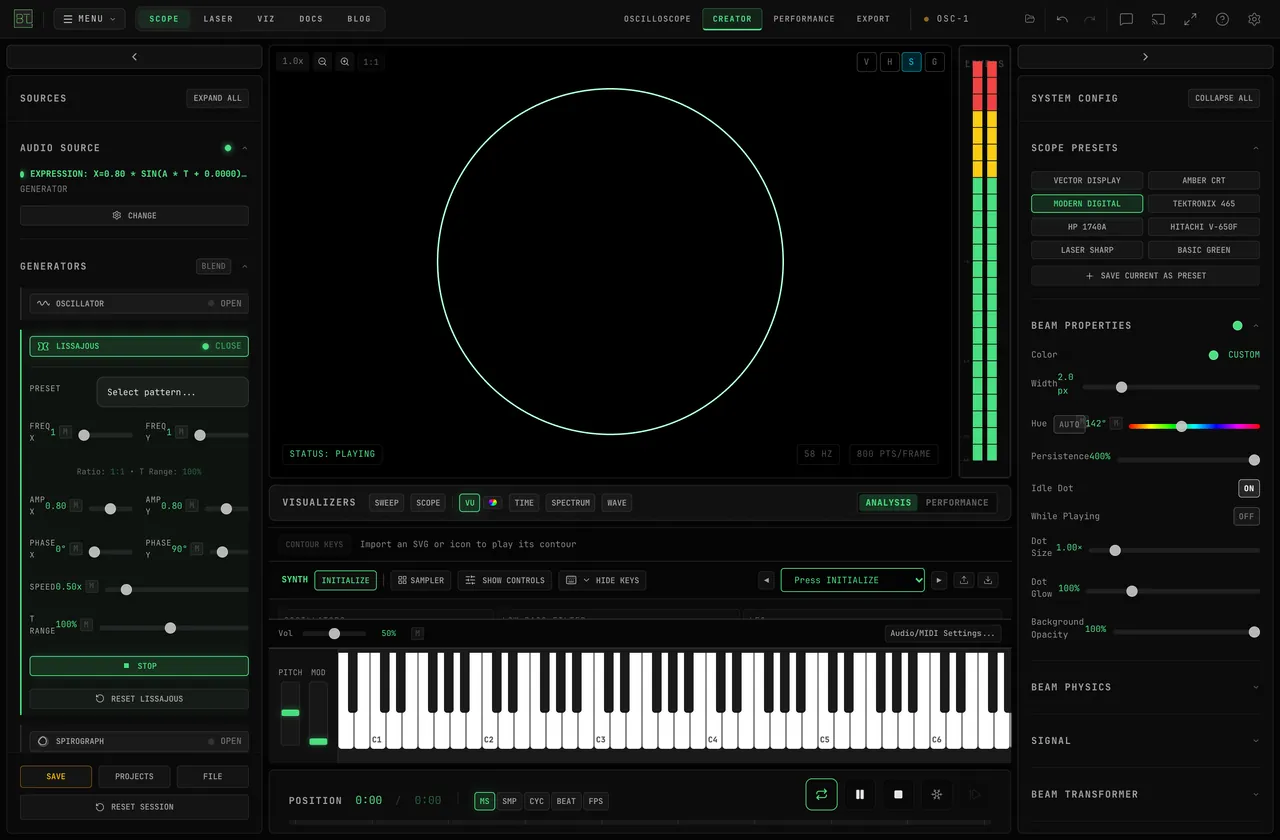Screen dimensions: 1280x840
Task: Click the Vol slider handle
Action: (x=334, y=633)
